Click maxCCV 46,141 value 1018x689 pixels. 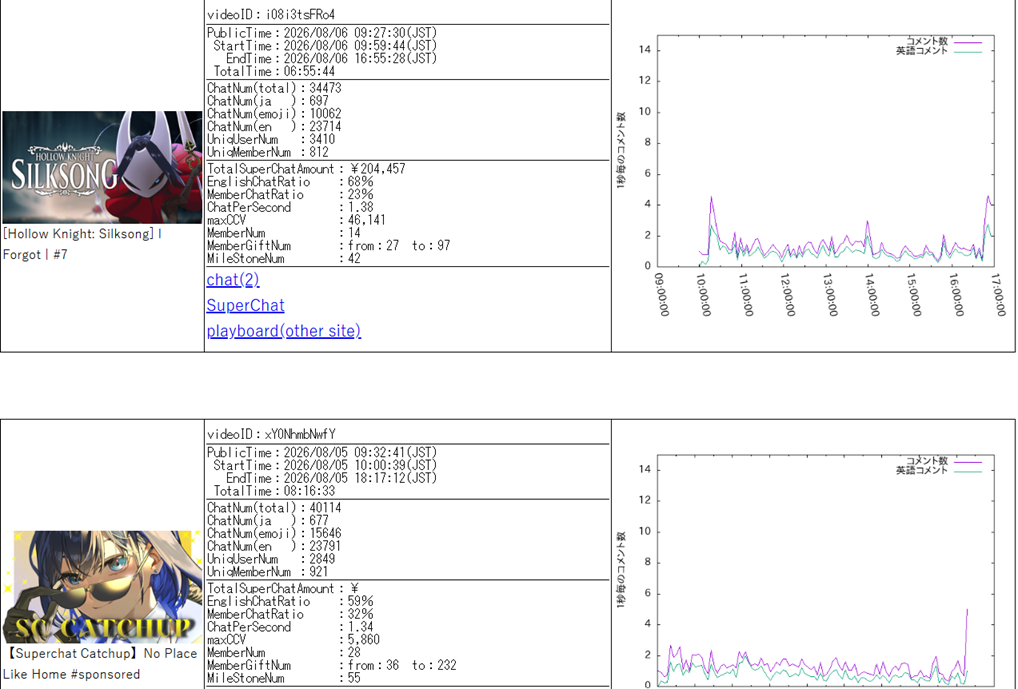point(367,220)
